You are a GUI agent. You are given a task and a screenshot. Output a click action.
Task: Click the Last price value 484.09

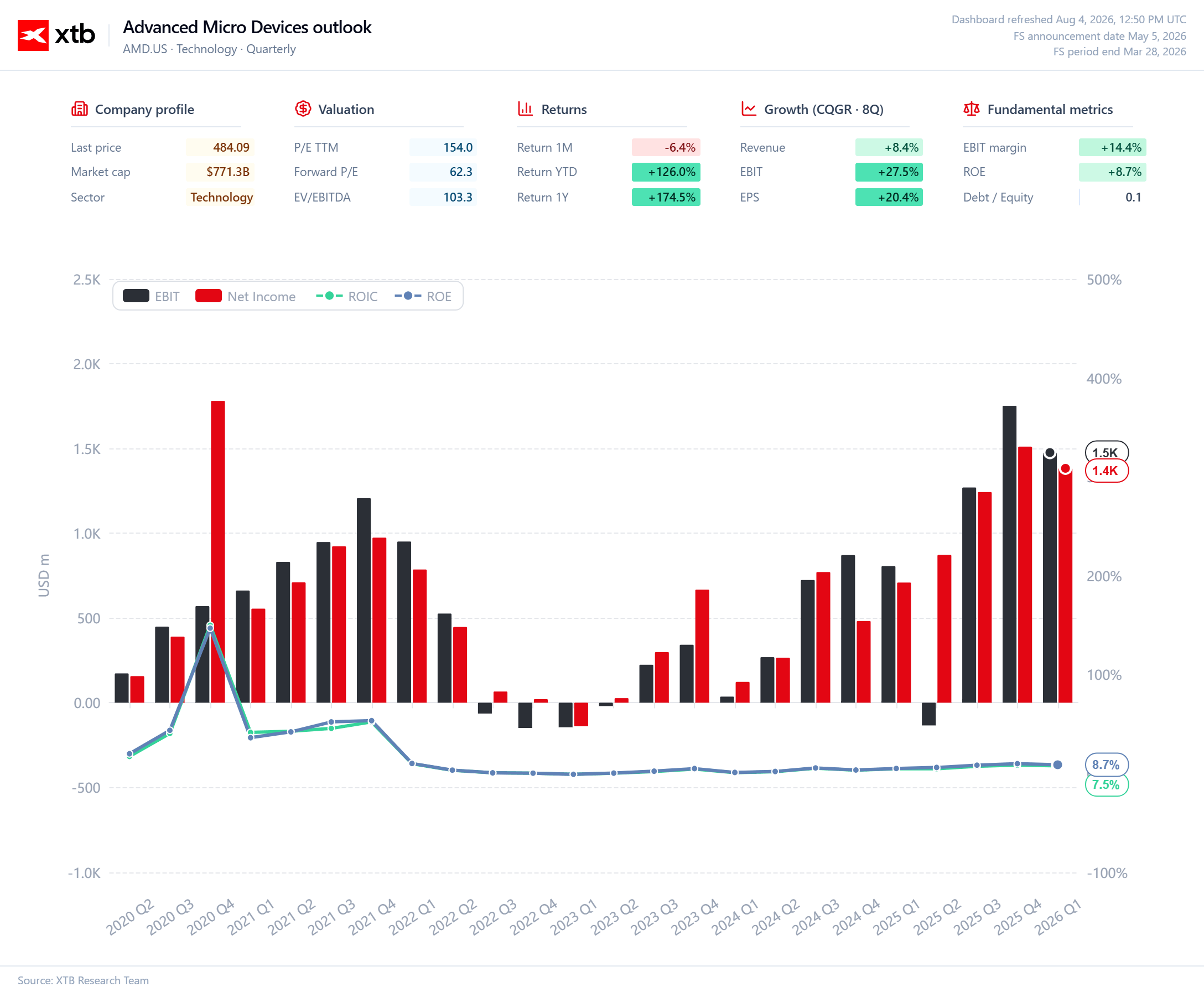pyautogui.click(x=220, y=147)
